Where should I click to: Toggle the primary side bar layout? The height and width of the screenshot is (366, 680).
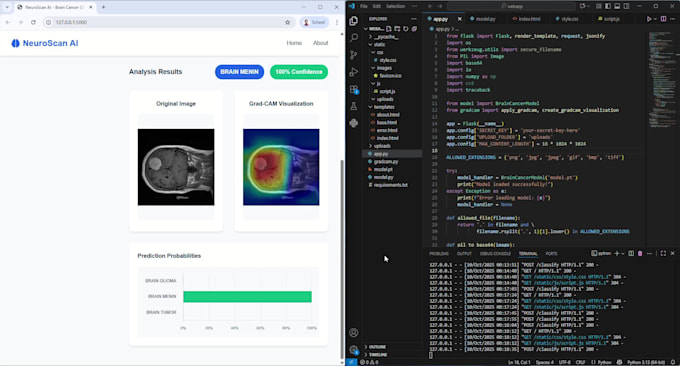pyautogui.click(x=608, y=6)
